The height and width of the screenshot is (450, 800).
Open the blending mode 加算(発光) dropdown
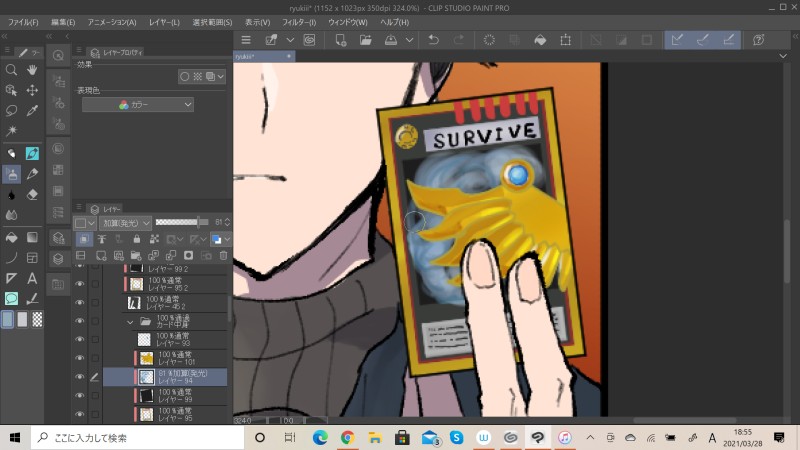(124, 223)
